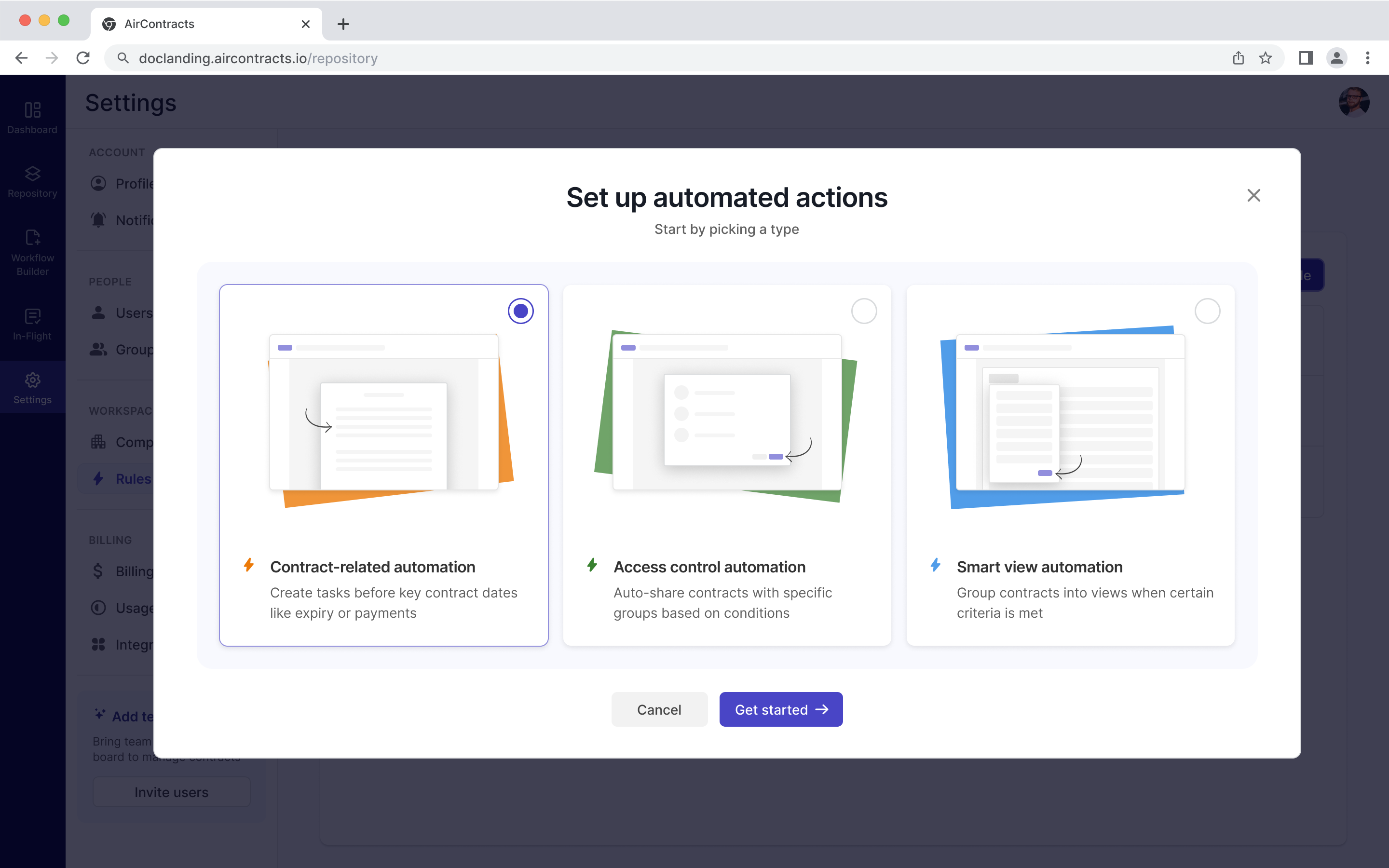Screen dimensions: 1389x868
Task: Click the user avatar in top right
Action: pos(1354,102)
